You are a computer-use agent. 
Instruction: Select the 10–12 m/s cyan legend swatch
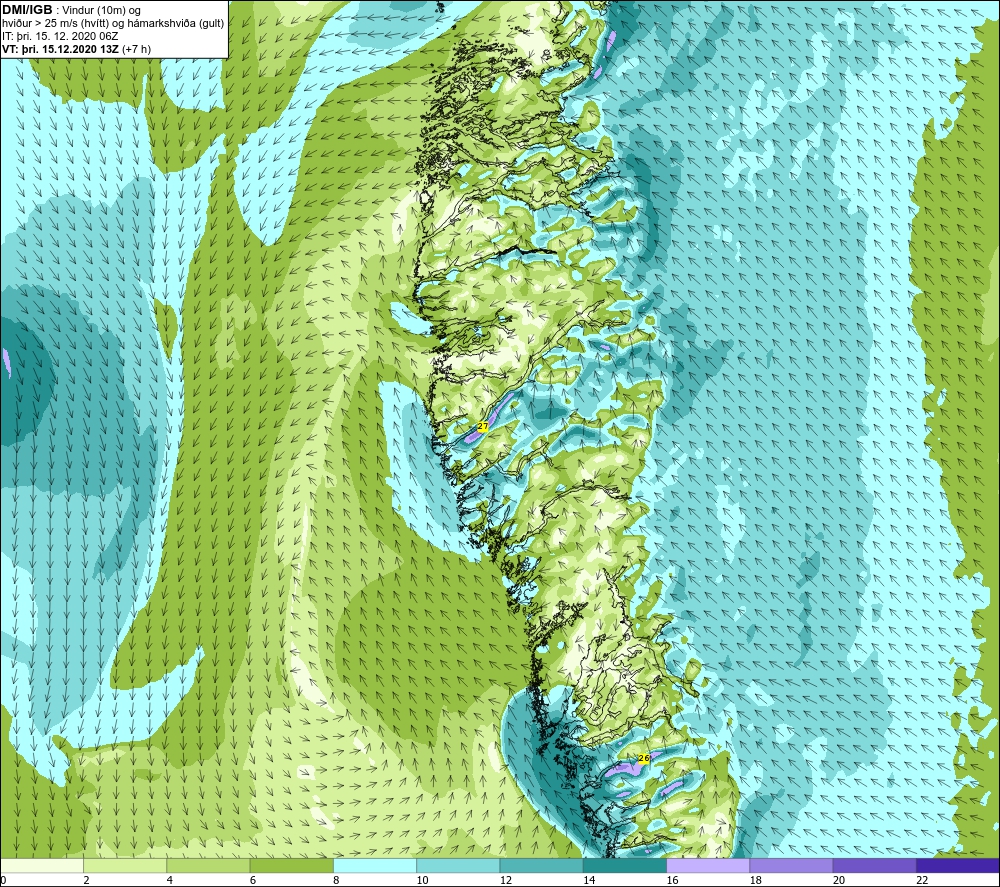[x=458, y=865]
